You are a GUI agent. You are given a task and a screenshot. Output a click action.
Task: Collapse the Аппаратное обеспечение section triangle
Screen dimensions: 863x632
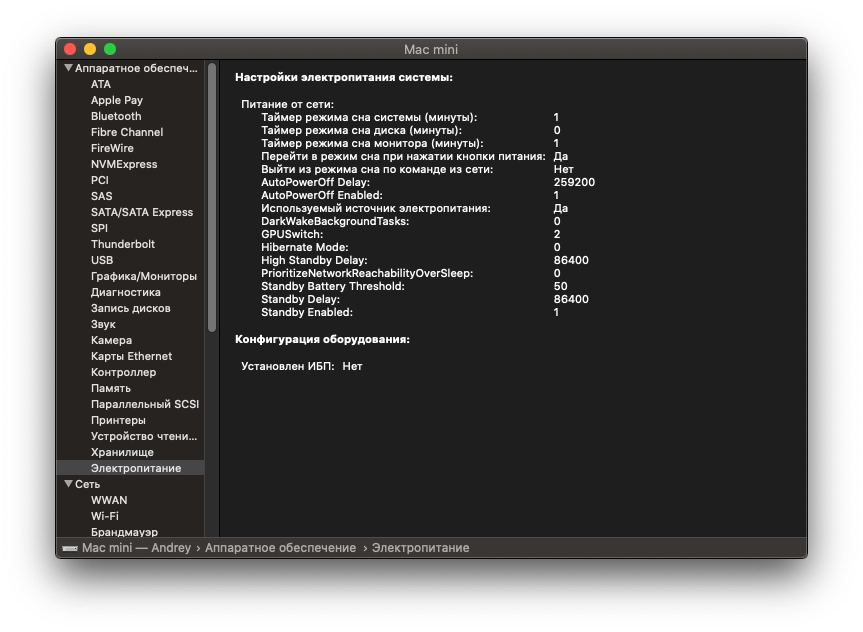[68, 68]
